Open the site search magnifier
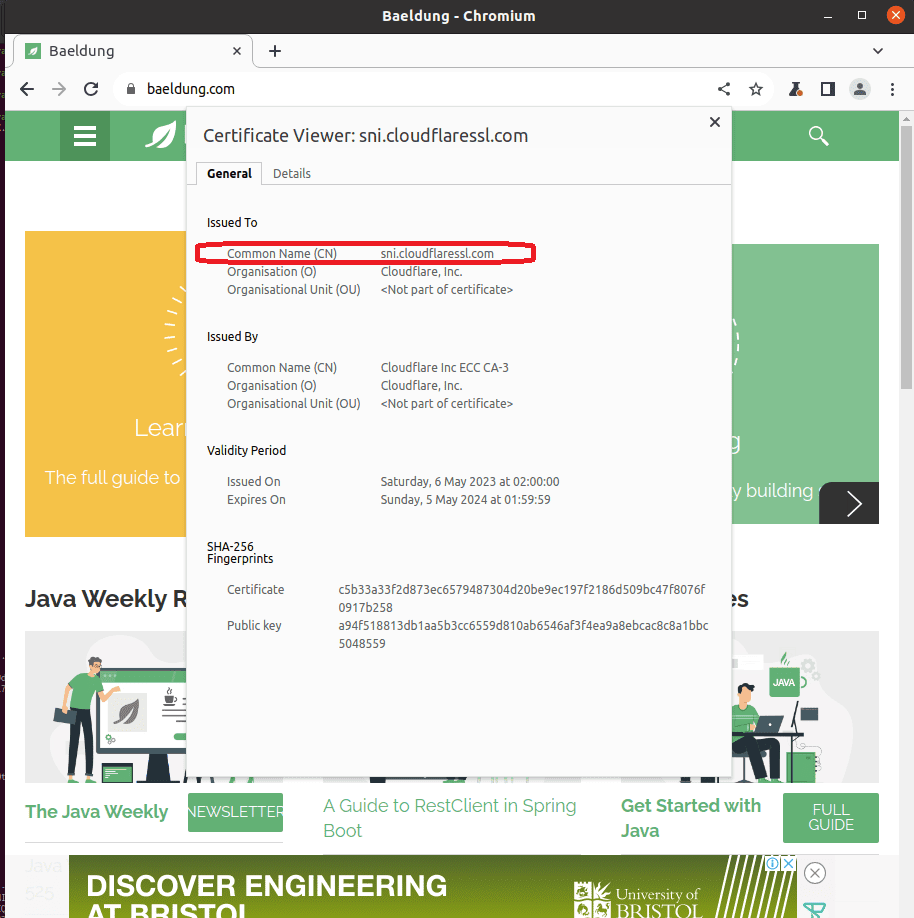 [818, 135]
